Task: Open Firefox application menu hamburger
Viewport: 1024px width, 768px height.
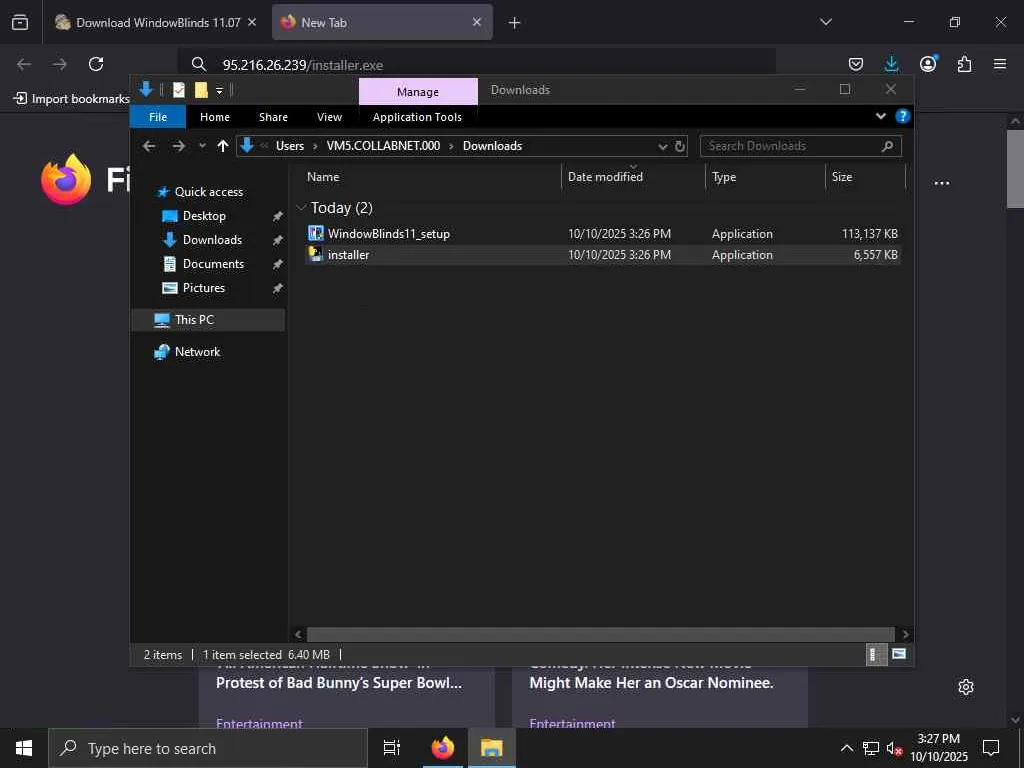Action: pyautogui.click(x=1000, y=64)
